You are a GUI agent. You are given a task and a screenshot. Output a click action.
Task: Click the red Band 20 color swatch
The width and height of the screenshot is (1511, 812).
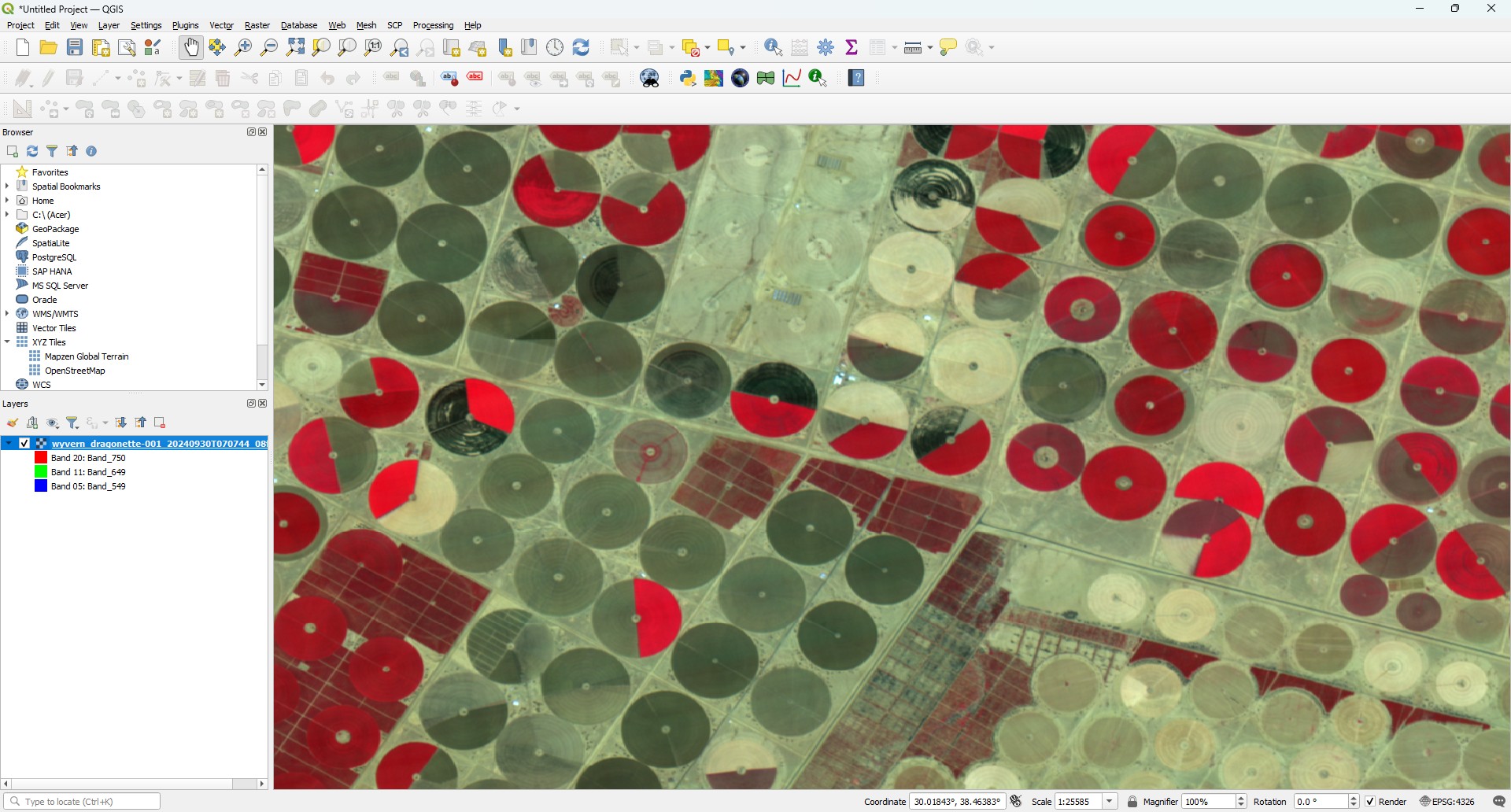pos(41,458)
